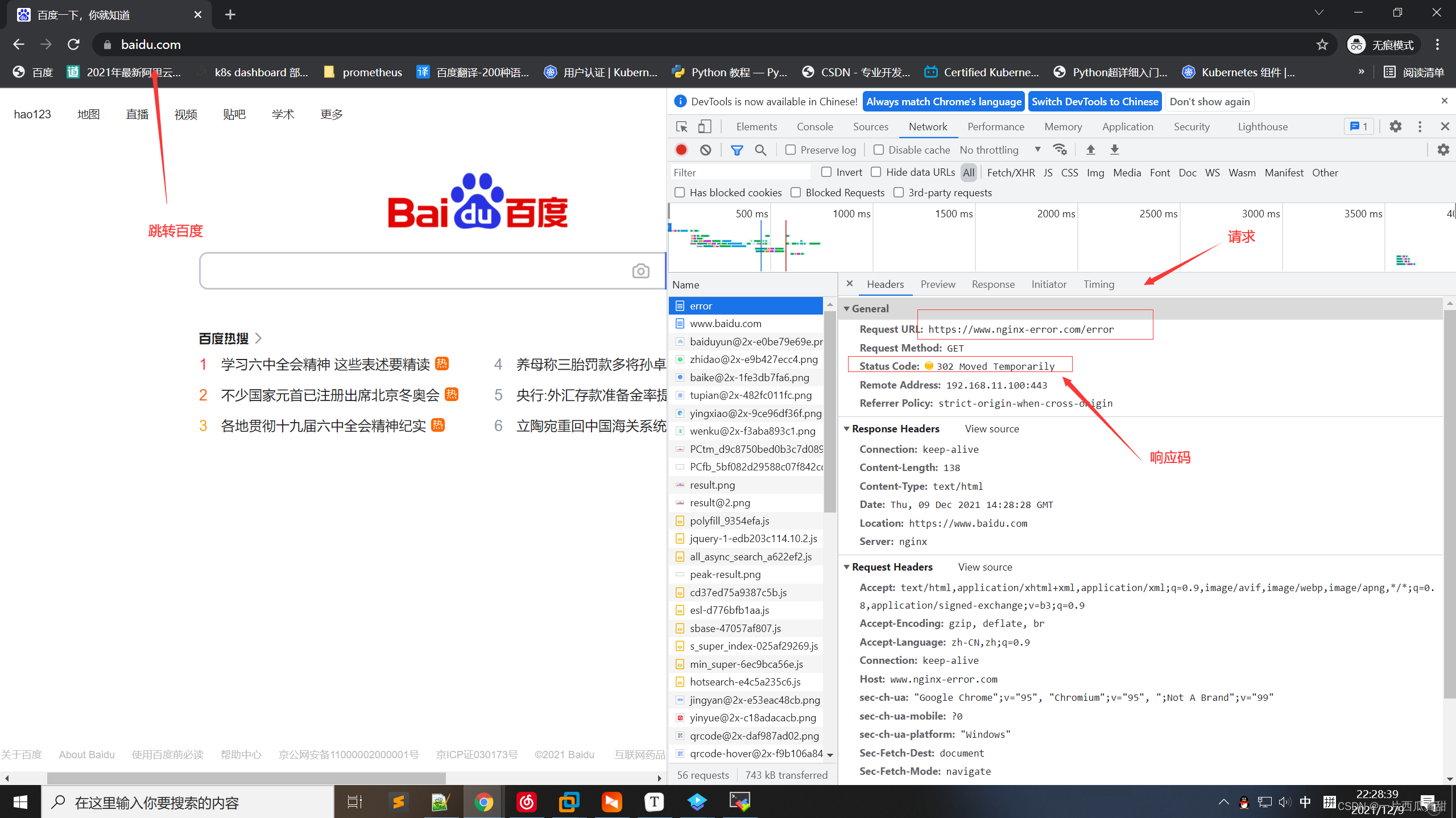Screen dimensions: 1456x818
Task: Stop recording network log red button
Action: [681, 150]
